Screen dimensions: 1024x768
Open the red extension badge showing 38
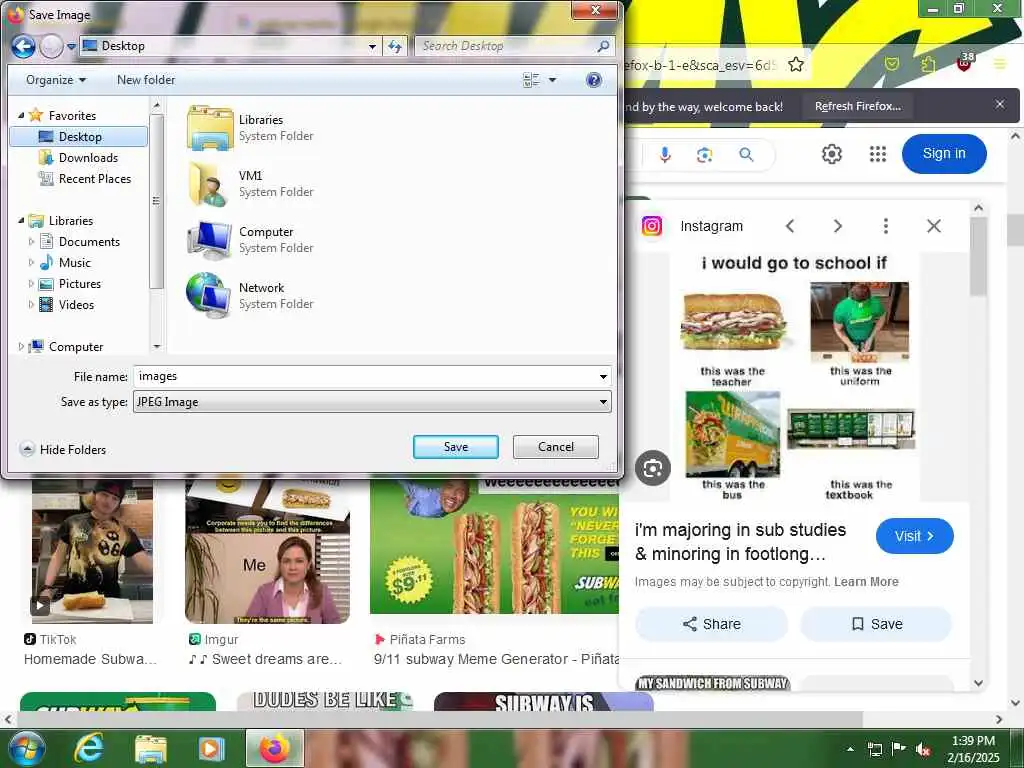coord(965,62)
